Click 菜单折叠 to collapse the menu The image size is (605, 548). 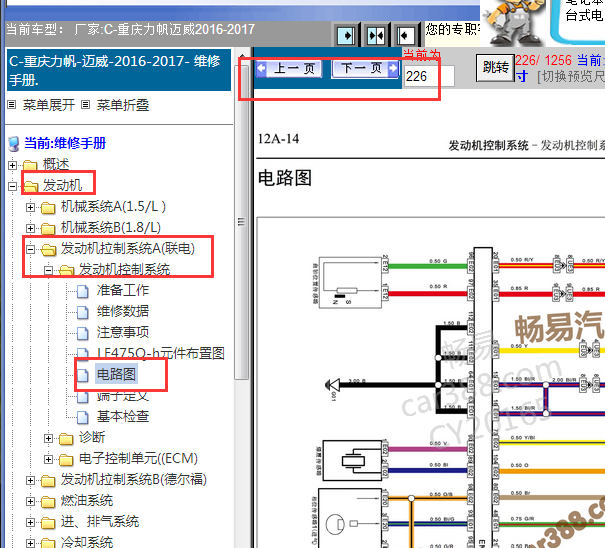pyautogui.click(x=123, y=105)
